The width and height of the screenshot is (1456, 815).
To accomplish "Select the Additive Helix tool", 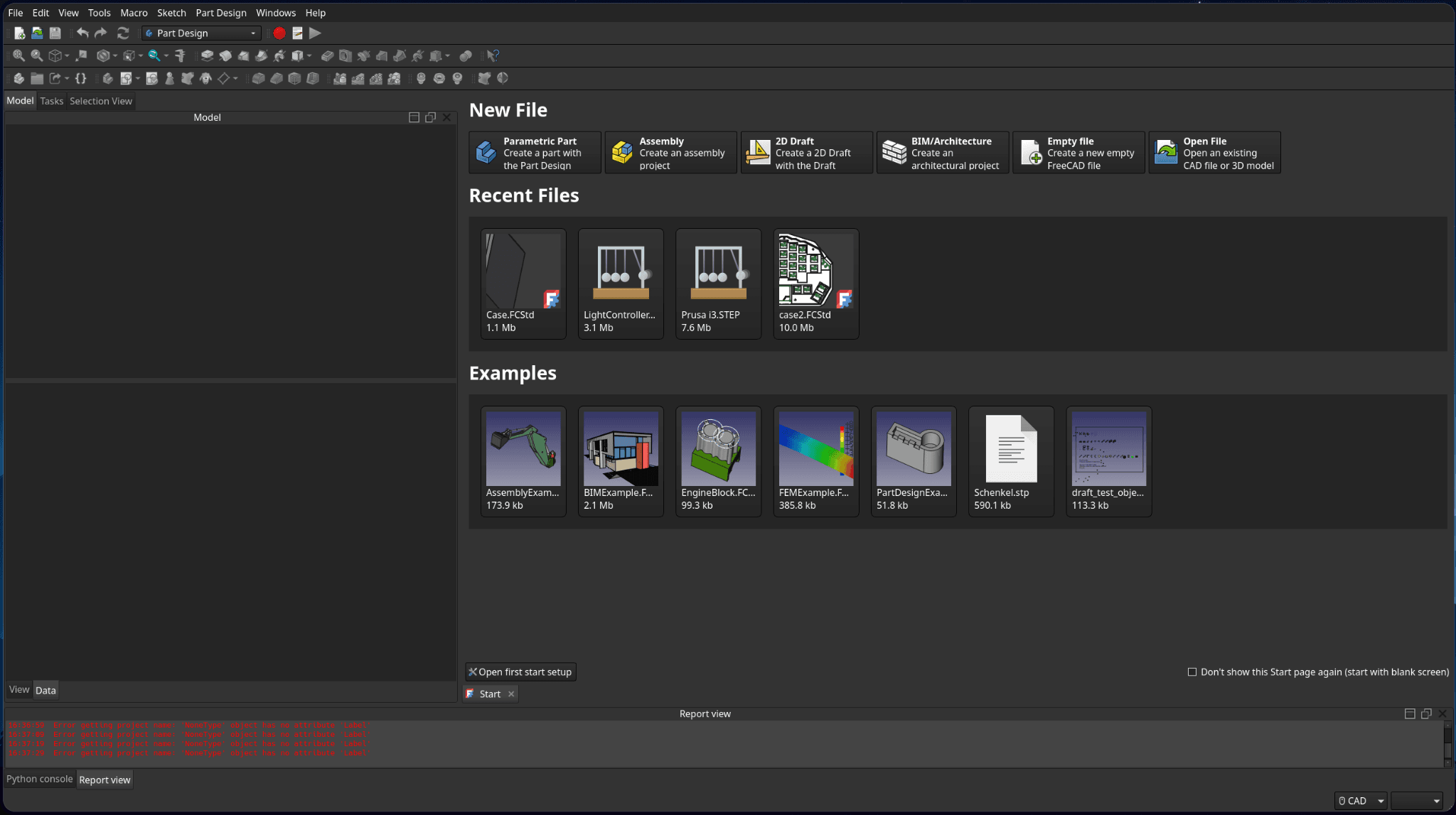I will 279,55.
